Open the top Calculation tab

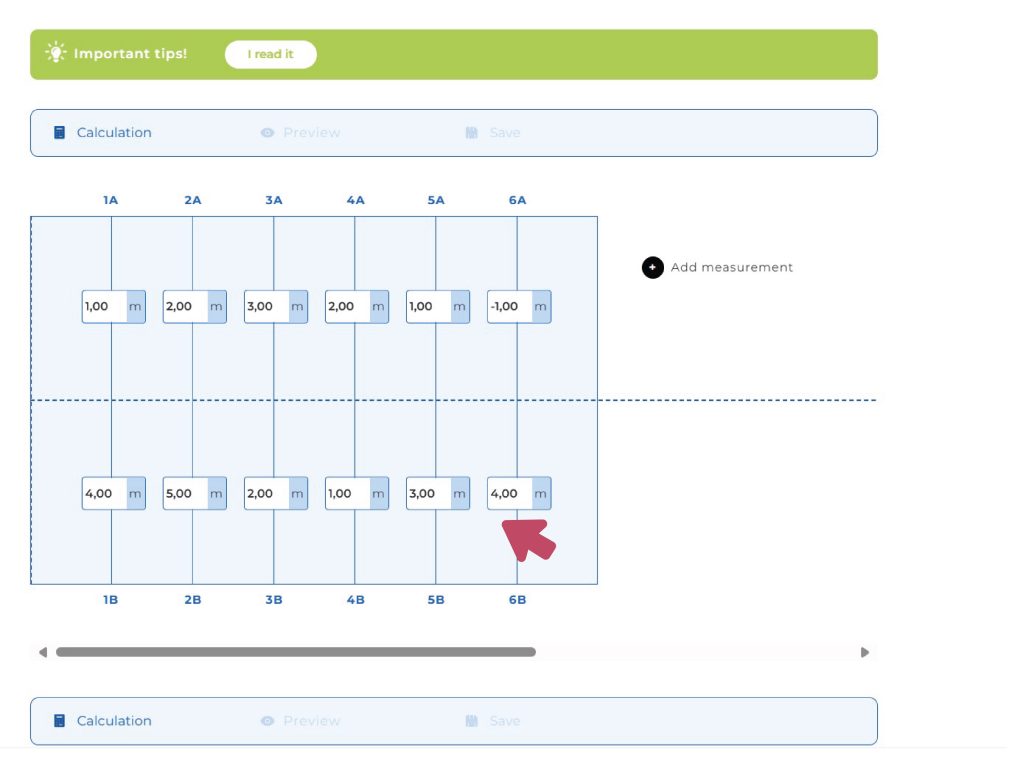point(114,133)
